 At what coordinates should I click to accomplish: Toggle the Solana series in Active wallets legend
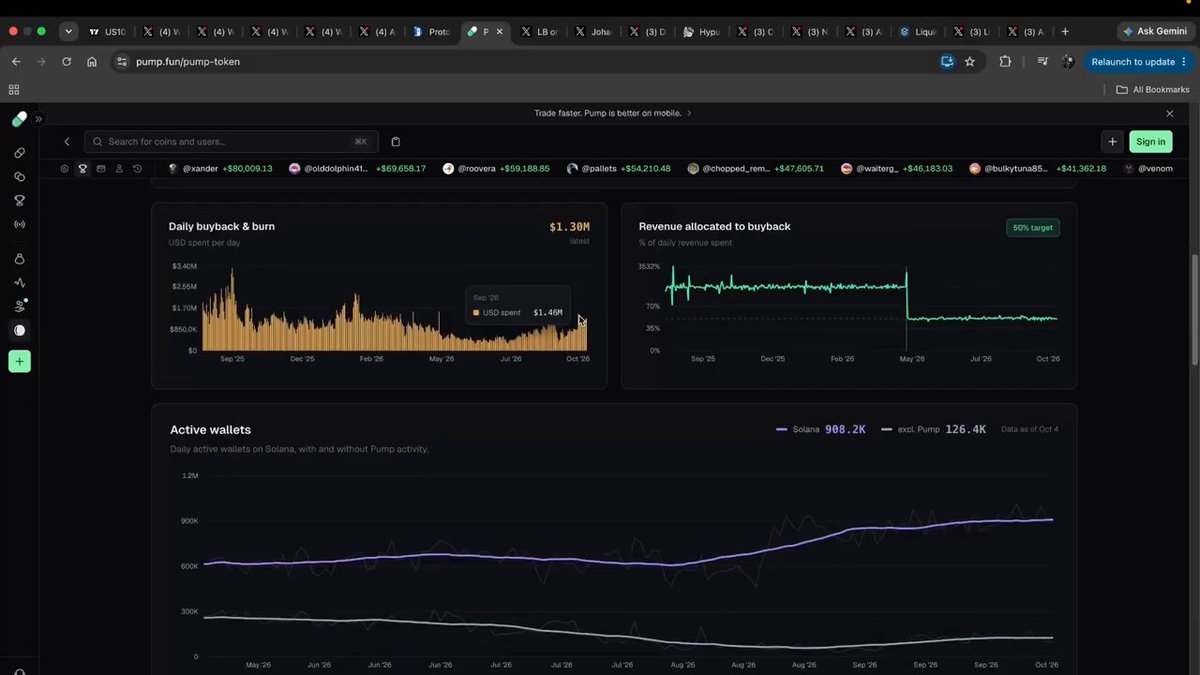coord(821,429)
